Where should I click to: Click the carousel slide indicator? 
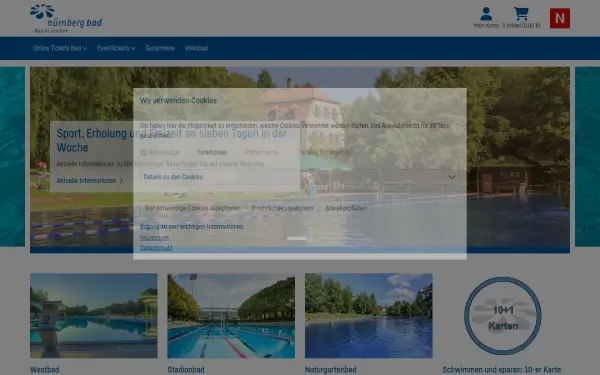[297, 238]
